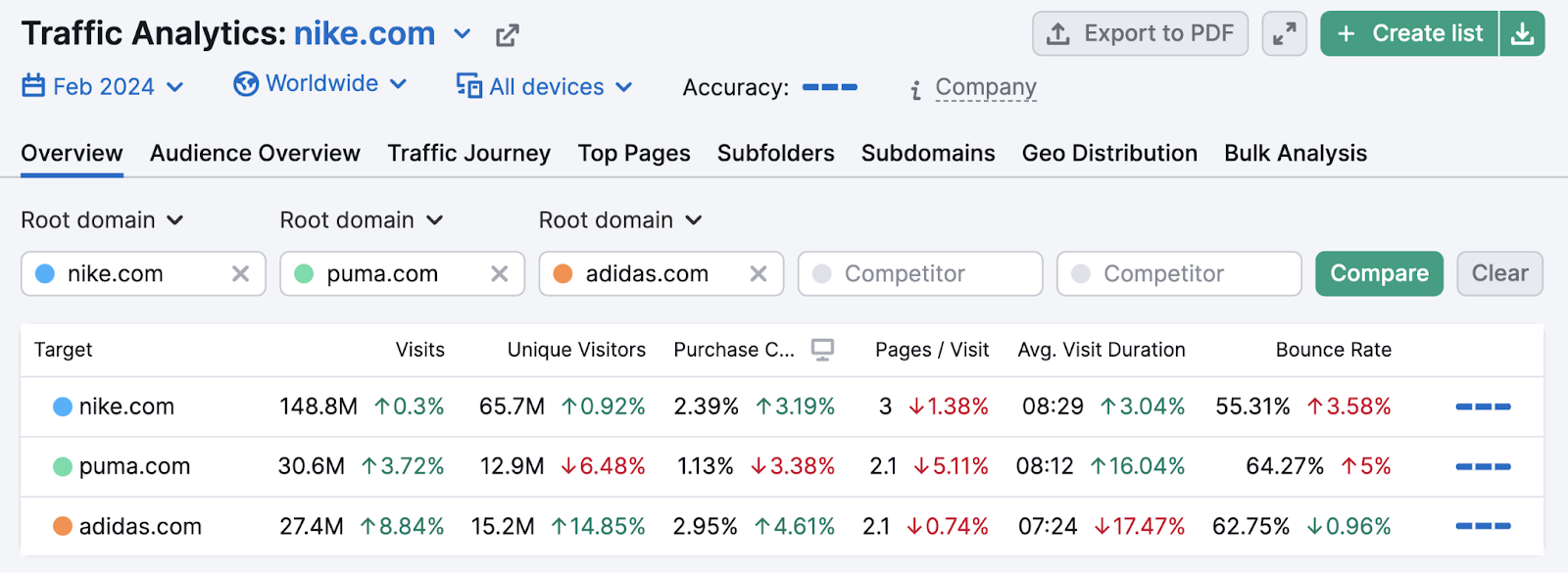The image size is (1568, 573).
Task: Click the blue color dot in nike.com field
Action: 45,274
